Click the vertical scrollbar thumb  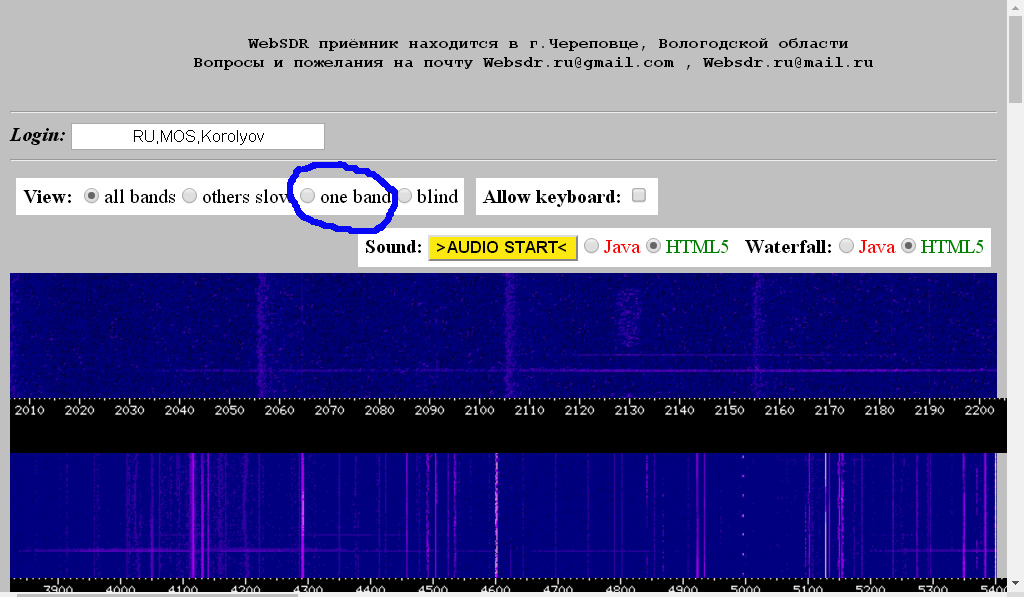click(1015, 59)
